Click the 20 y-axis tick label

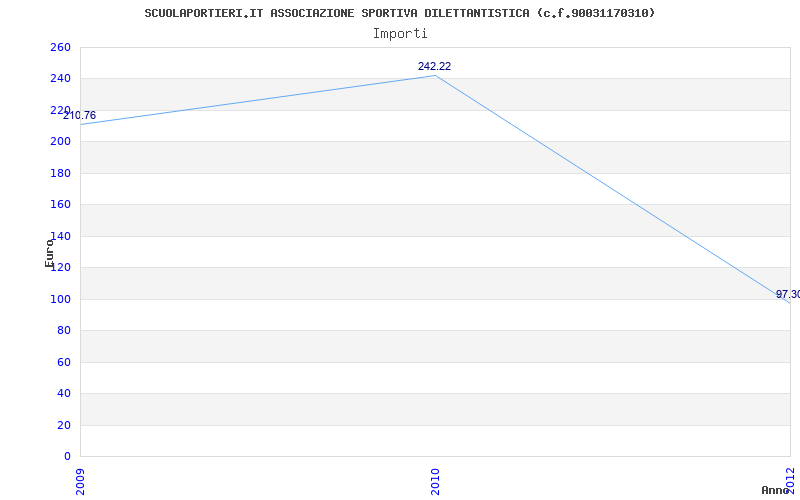coord(64,425)
